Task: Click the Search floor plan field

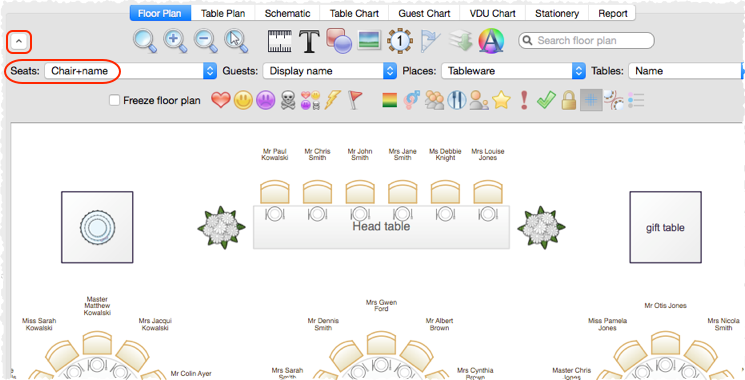Action: [586, 41]
